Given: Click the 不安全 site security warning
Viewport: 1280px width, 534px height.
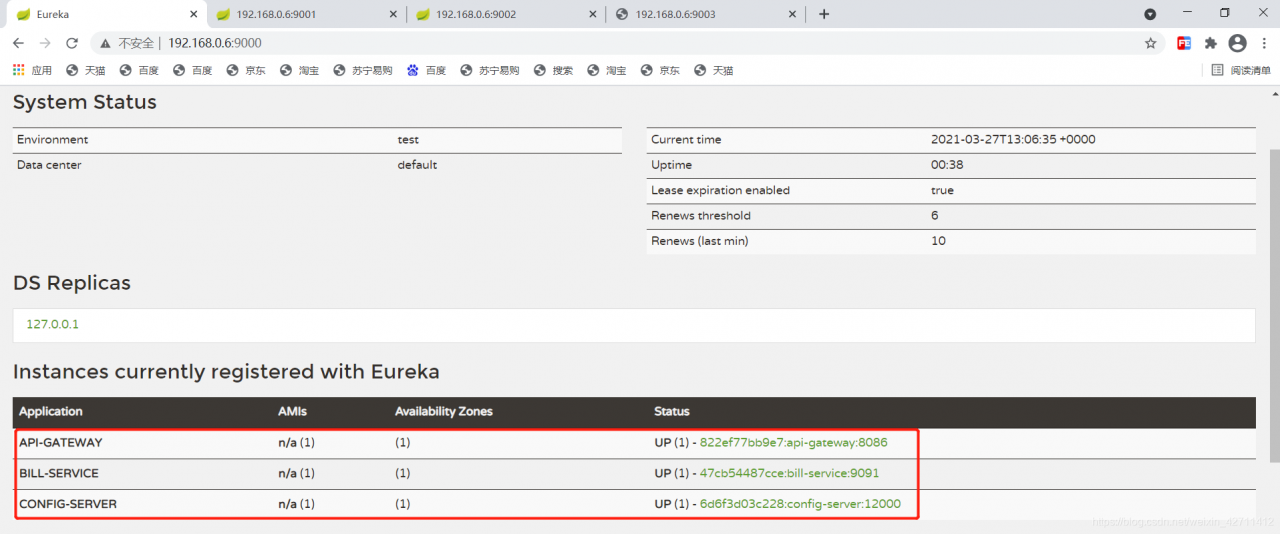Looking at the screenshot, I should pyautogui.click(x=128, y=43).
